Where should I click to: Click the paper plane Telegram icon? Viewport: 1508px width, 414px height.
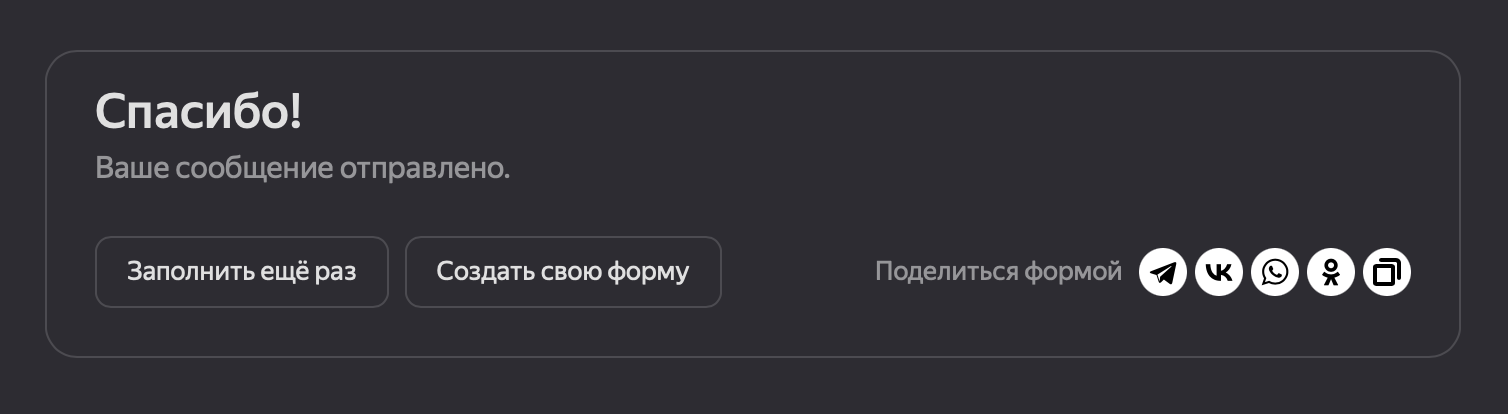click(x=1162, y=272)
